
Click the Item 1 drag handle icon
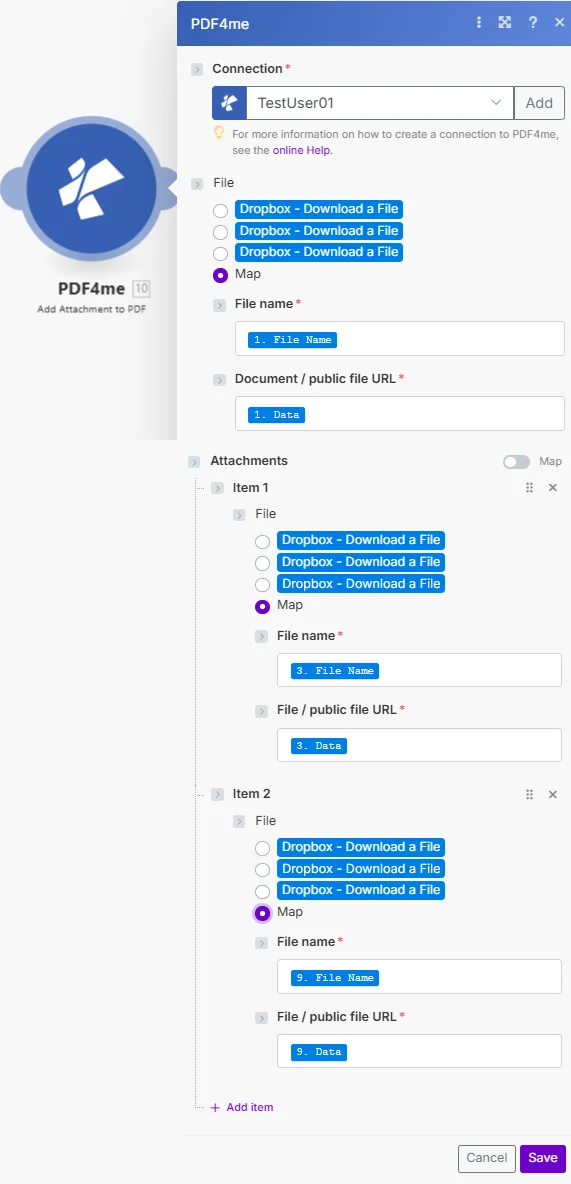point(529,488)
